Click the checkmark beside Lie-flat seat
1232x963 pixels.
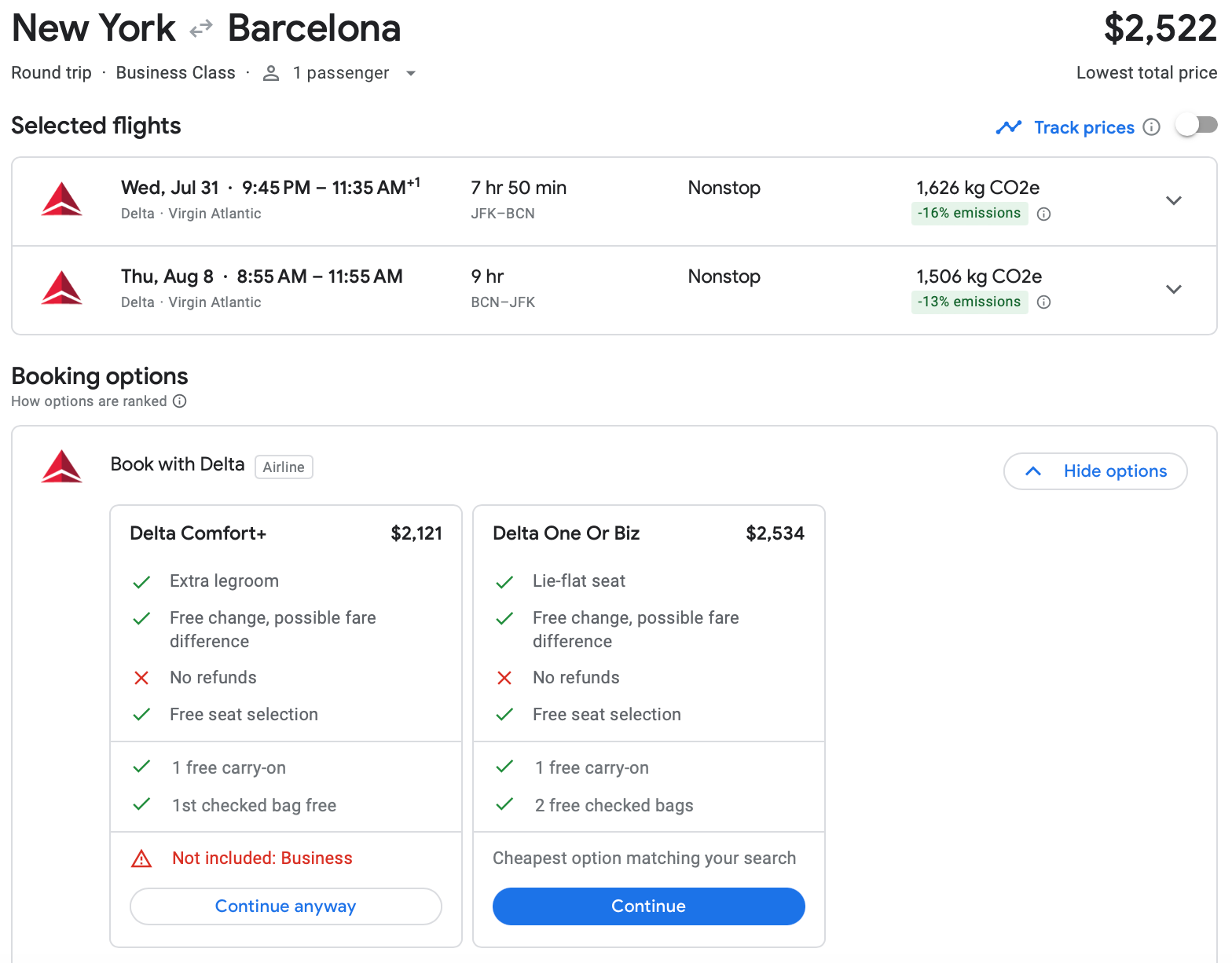504,582
